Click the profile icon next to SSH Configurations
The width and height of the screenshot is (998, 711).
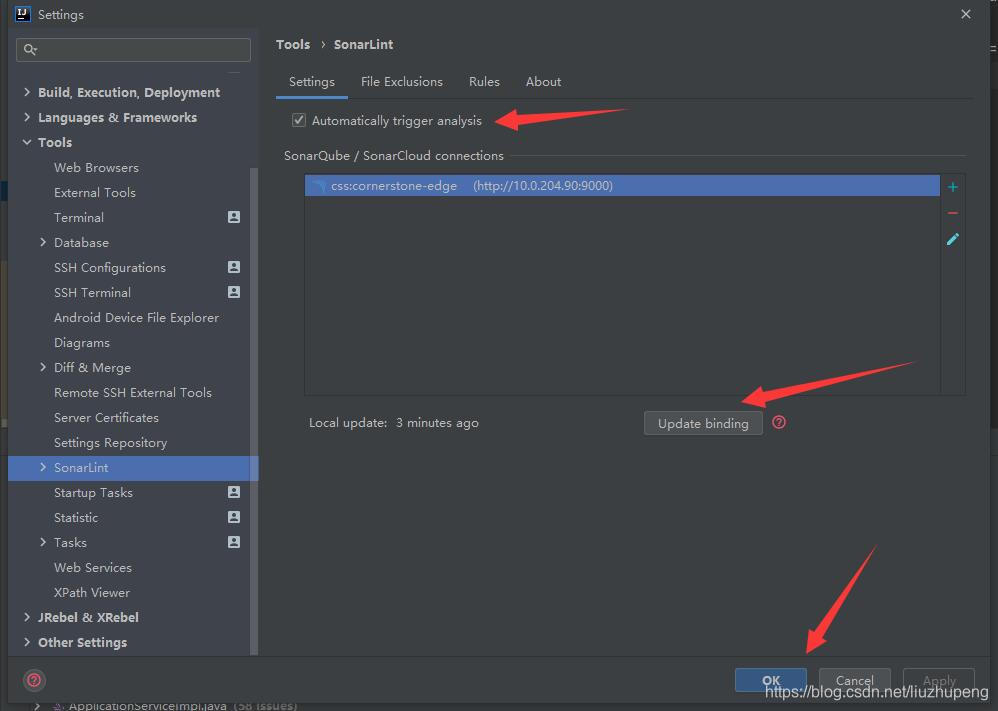[234, 267]
